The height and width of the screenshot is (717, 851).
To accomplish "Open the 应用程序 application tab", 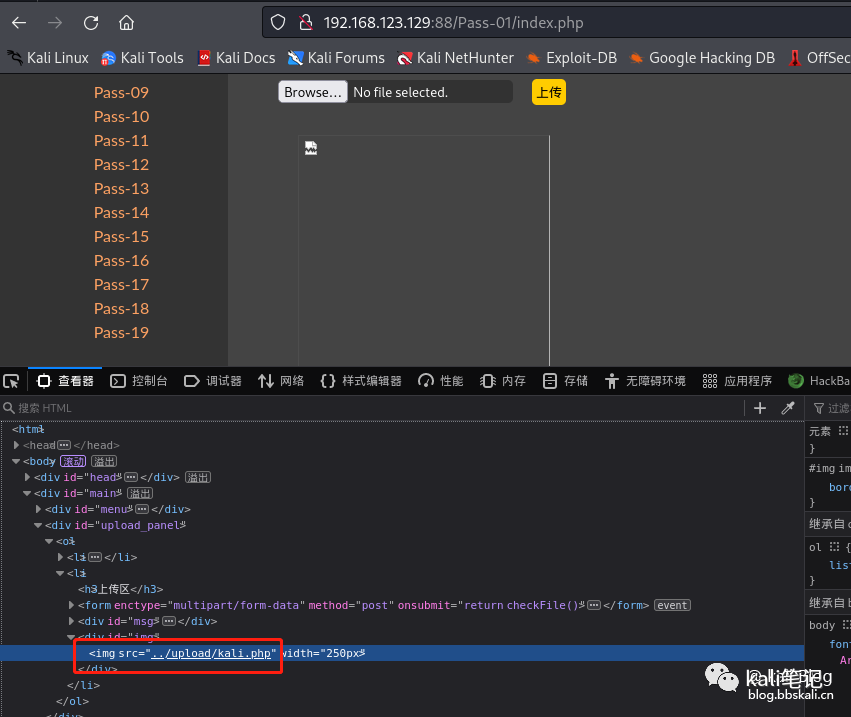I will click(x=737, y=381).
